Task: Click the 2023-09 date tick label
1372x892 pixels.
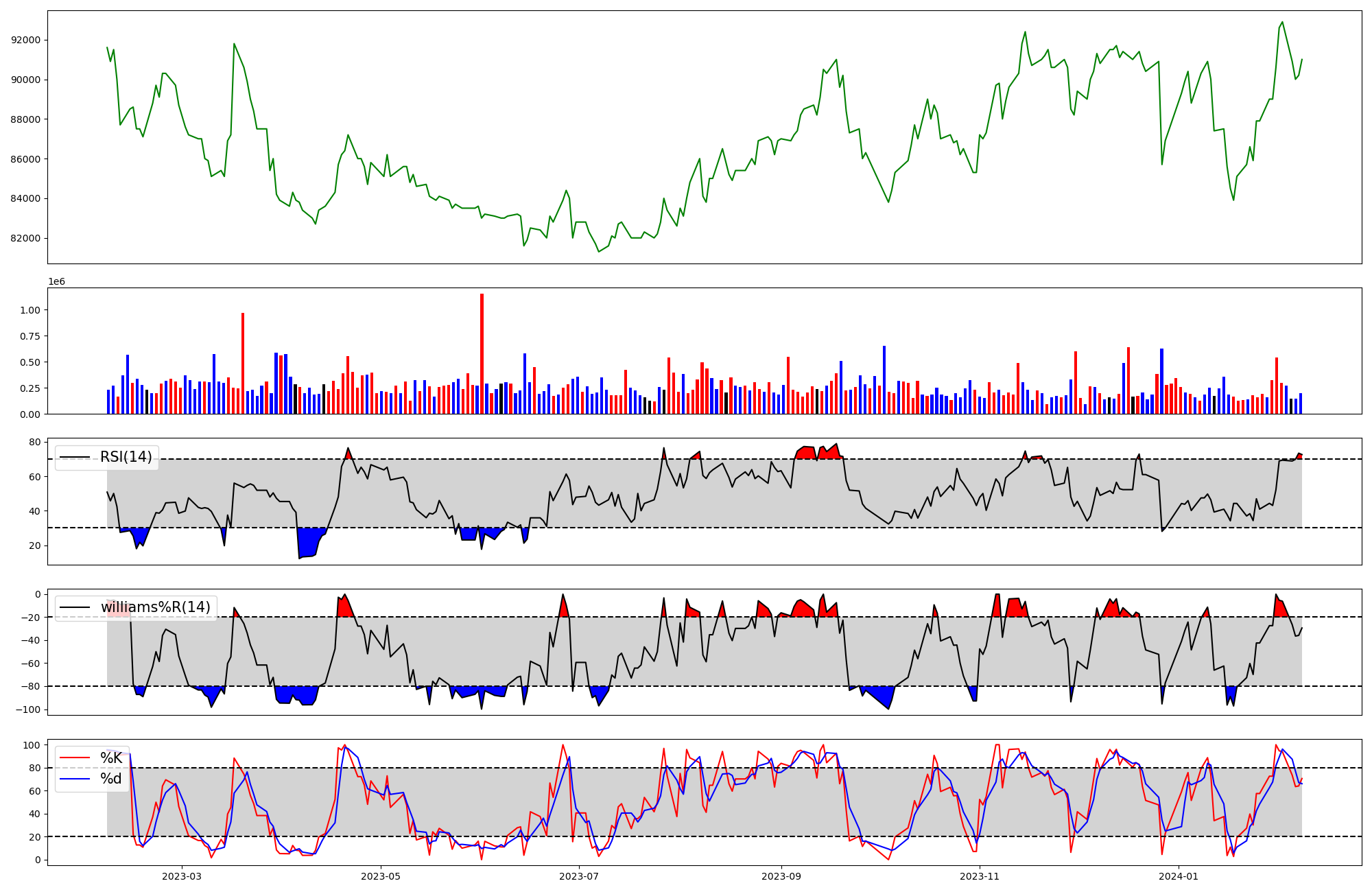Action: (x=781, y=876)
